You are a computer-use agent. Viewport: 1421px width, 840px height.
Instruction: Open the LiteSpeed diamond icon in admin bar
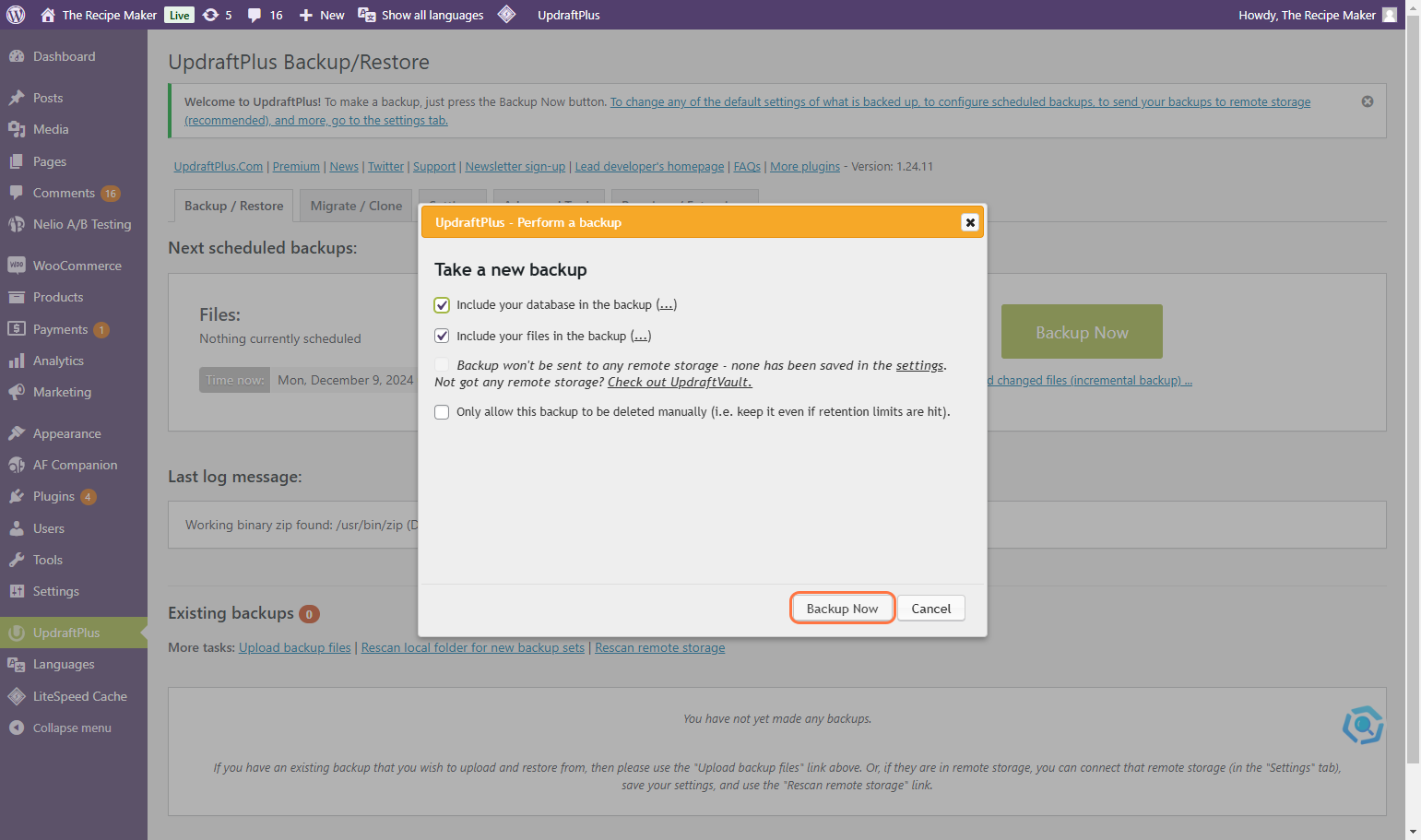point(506,14)
